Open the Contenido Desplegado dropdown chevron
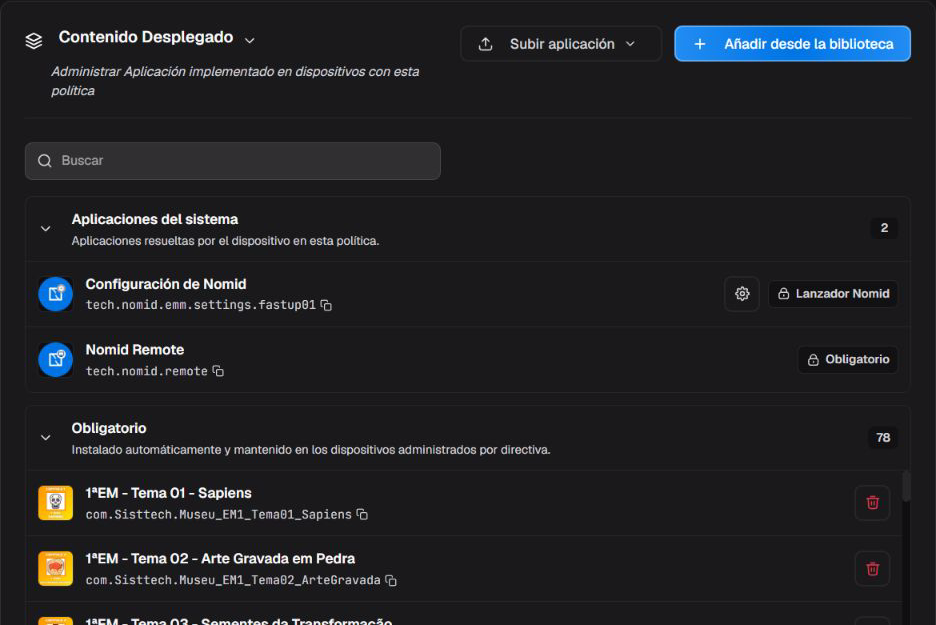The height and width of the screenshot is (625, 936). 250,40
